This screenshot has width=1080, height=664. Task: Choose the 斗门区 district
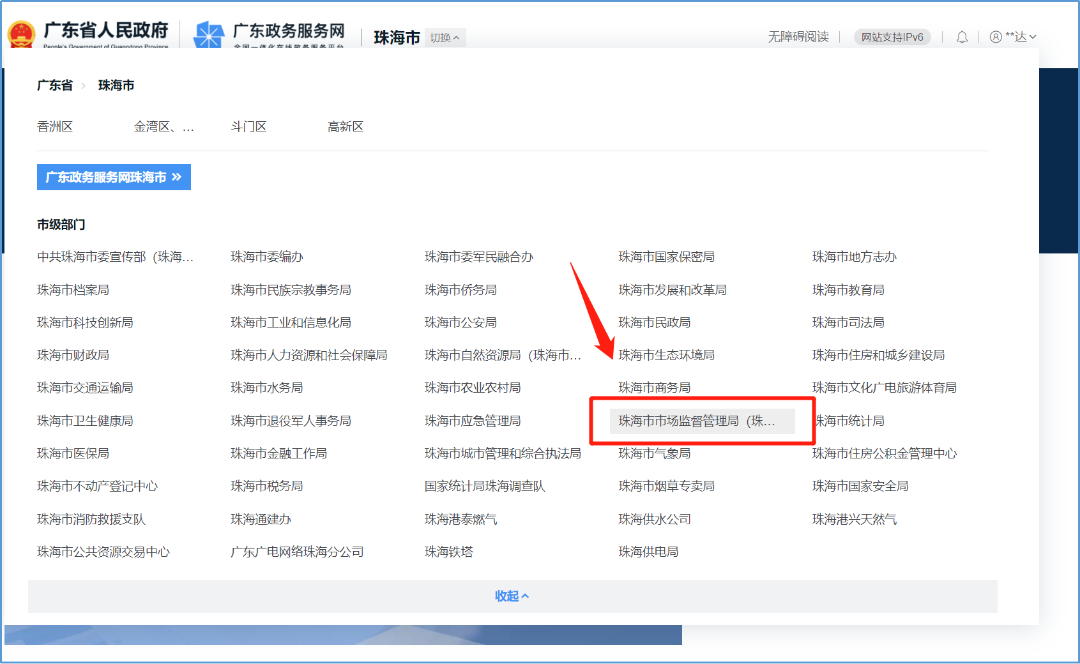tap(249, 127)
